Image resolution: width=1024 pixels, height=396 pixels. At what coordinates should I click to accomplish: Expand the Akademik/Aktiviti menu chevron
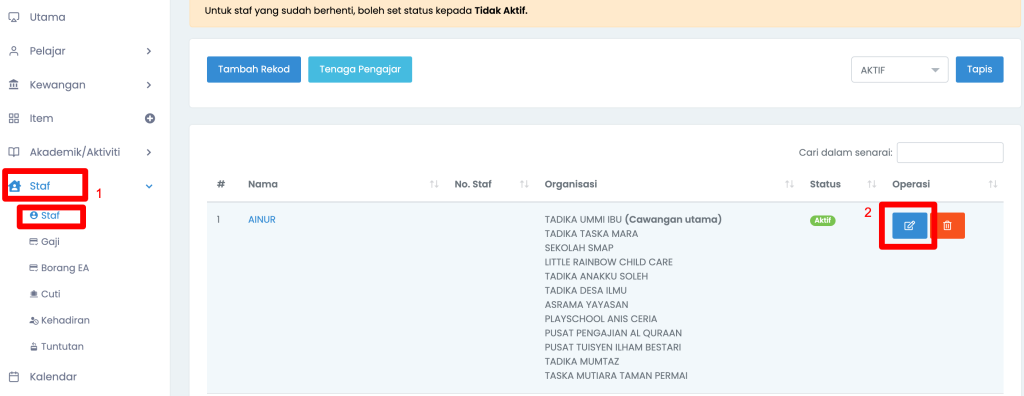click(x=149, y=152)
